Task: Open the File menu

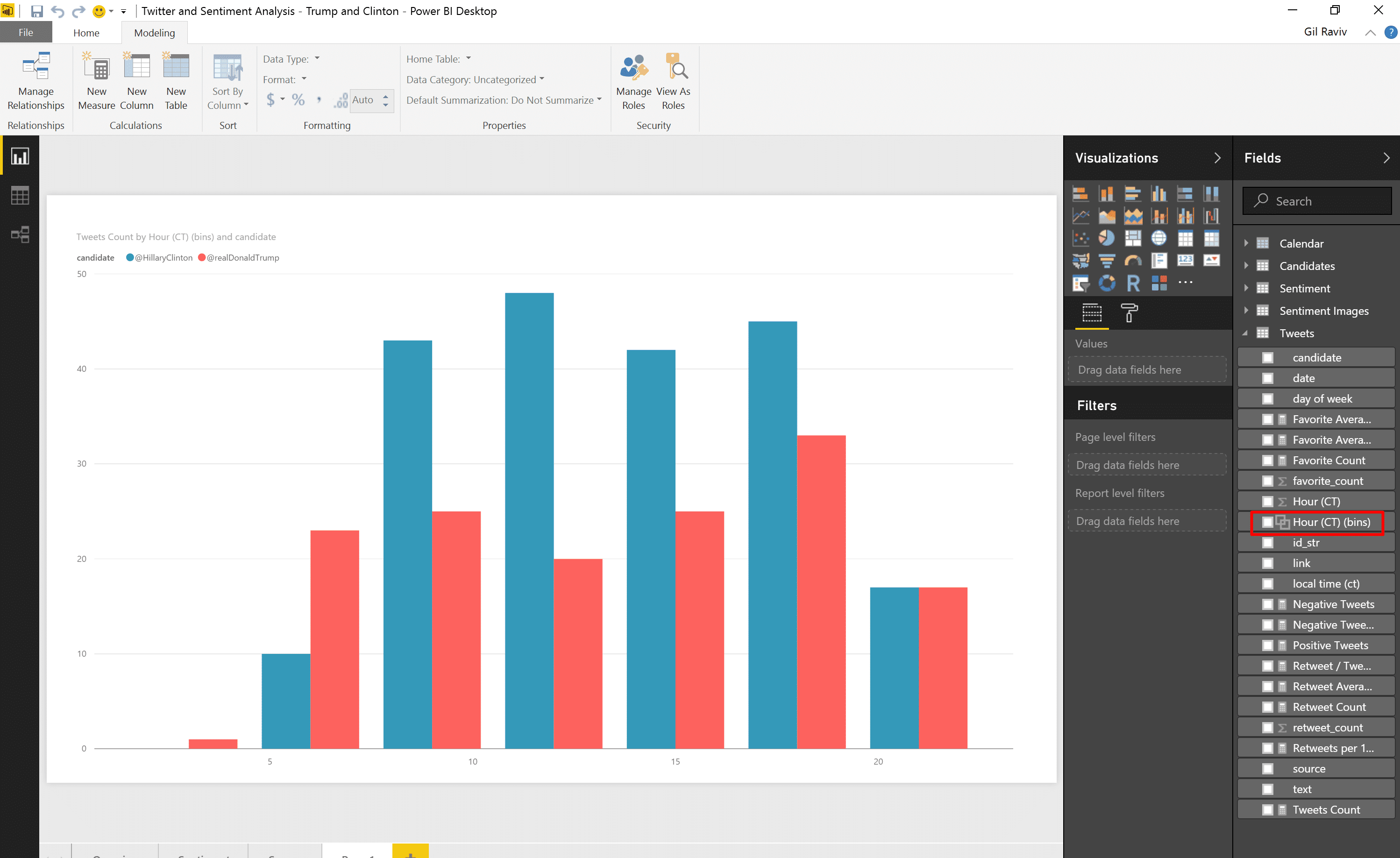Action: 26,32
